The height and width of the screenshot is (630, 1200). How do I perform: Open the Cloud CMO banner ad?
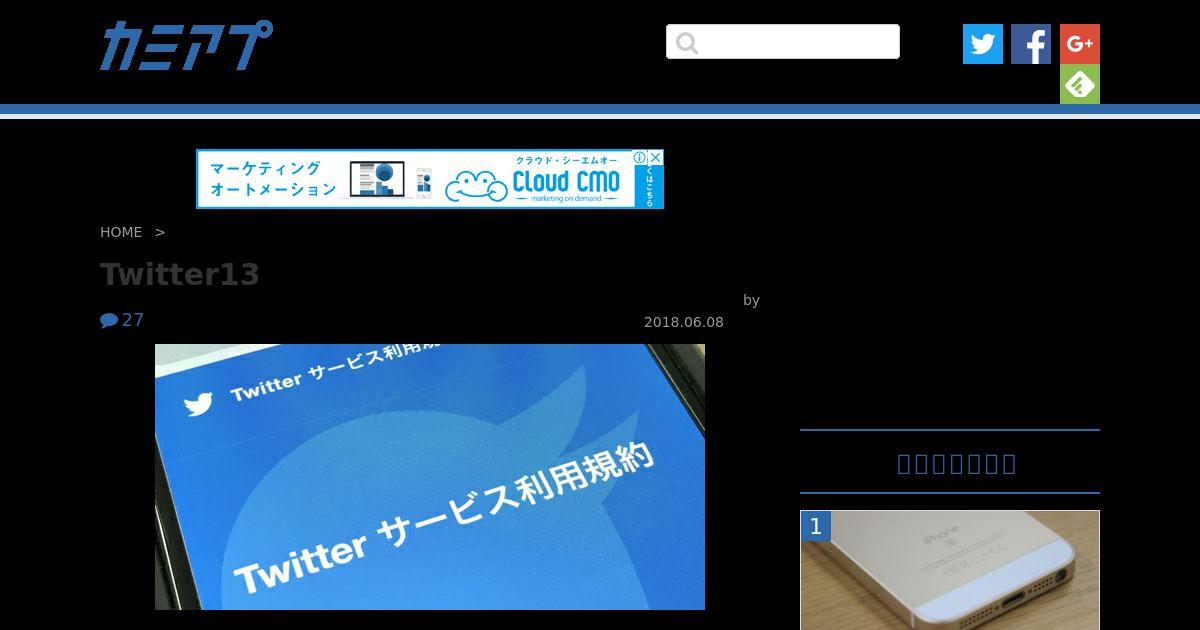pyautogui.click(x=430, y=179)
